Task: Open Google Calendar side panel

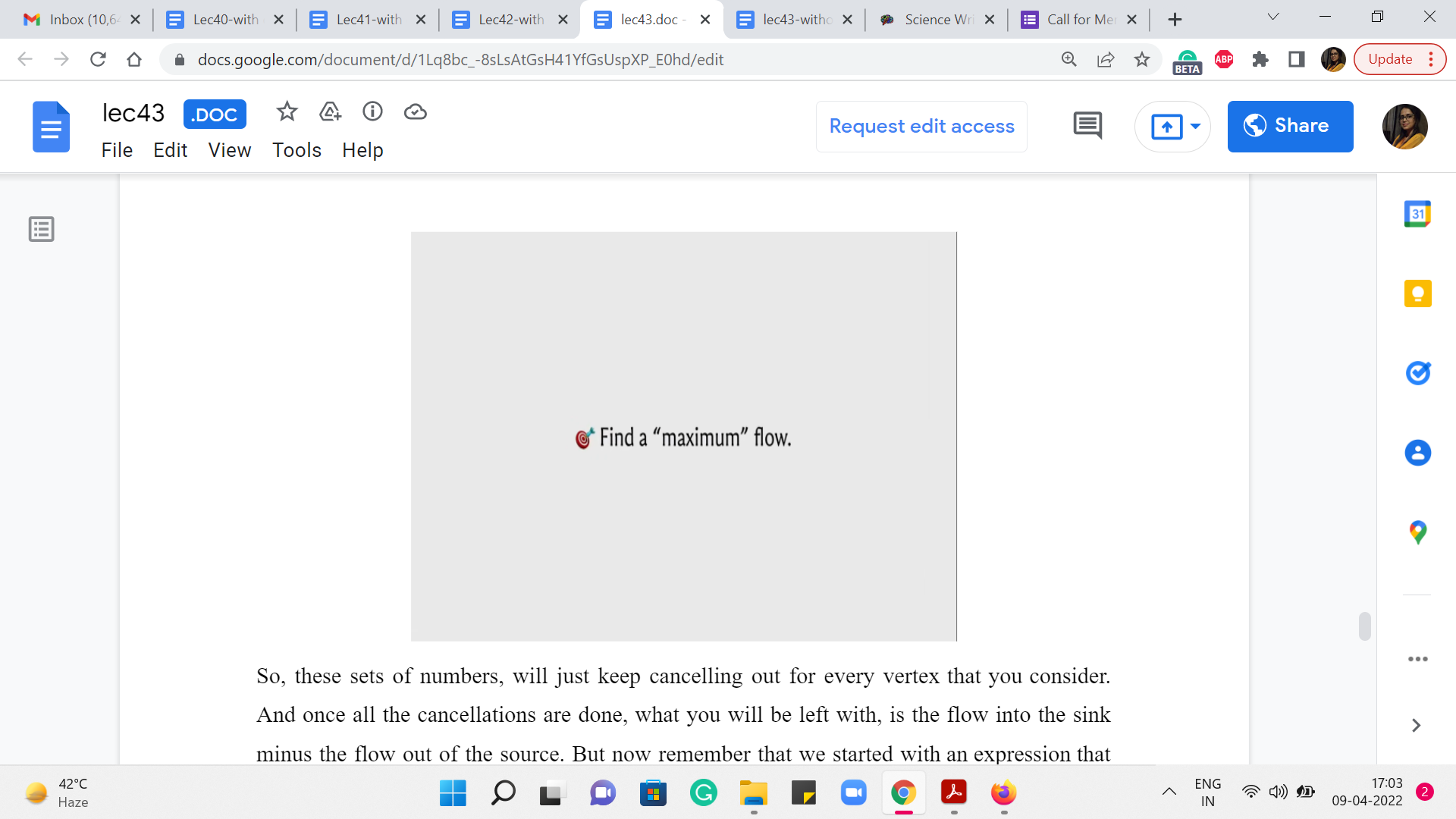Action: tap(1417, 214)
